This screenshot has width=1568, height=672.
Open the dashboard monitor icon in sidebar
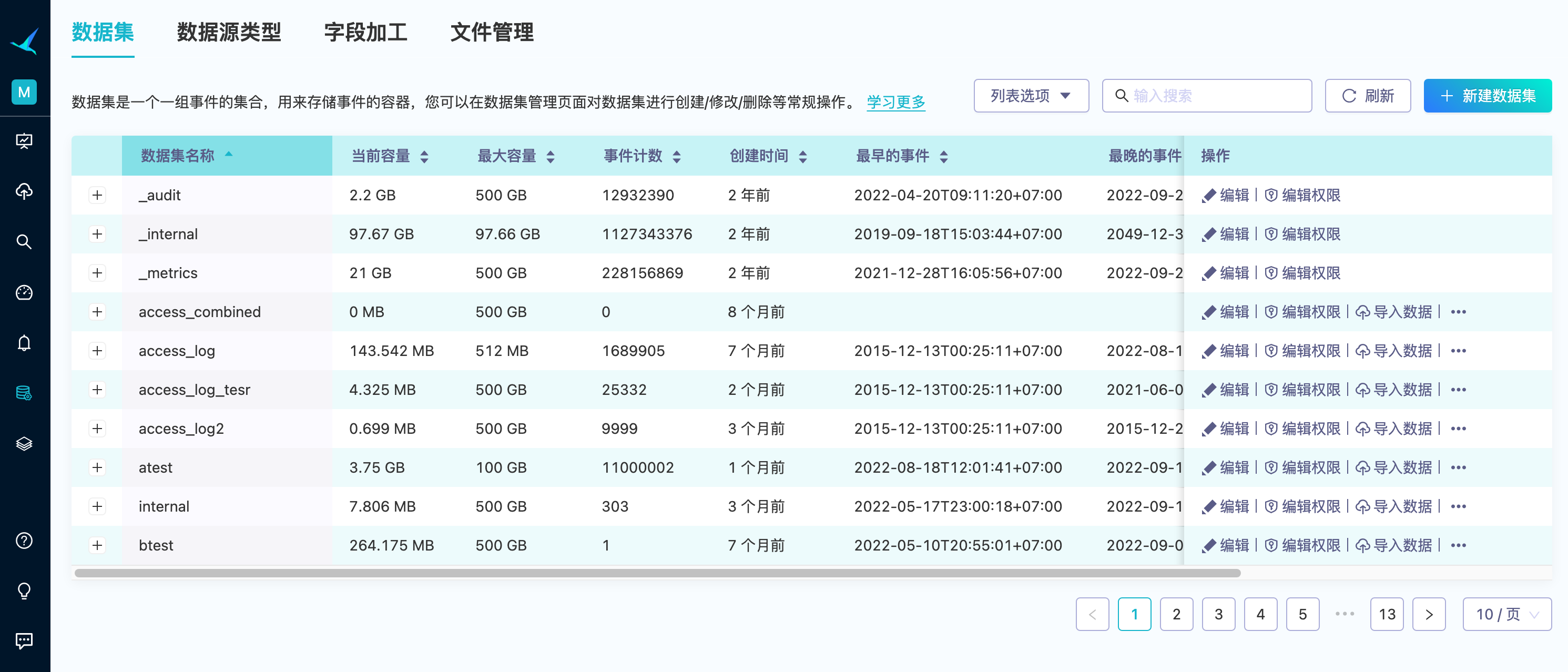coord(24,141)
